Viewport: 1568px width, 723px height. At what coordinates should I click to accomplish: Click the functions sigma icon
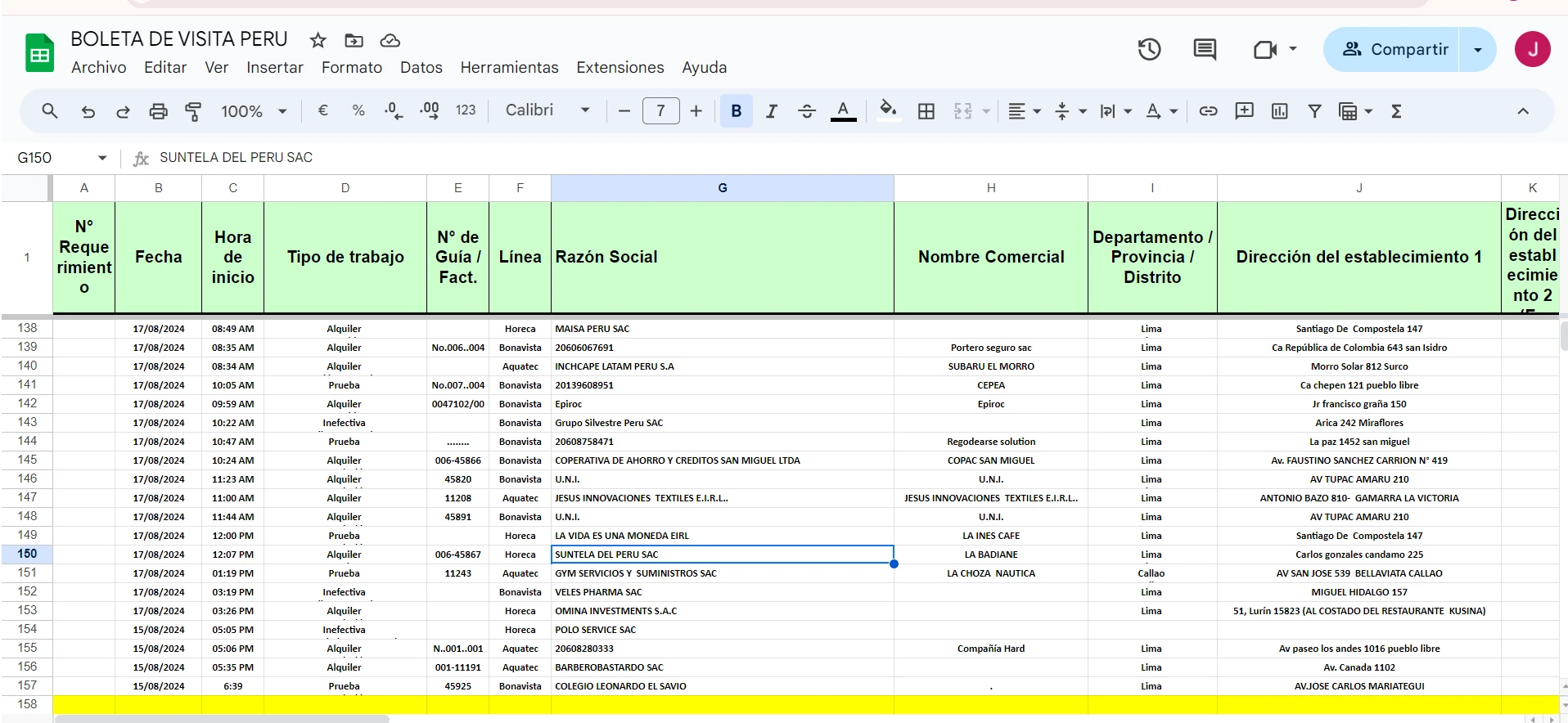(1396, 111)
